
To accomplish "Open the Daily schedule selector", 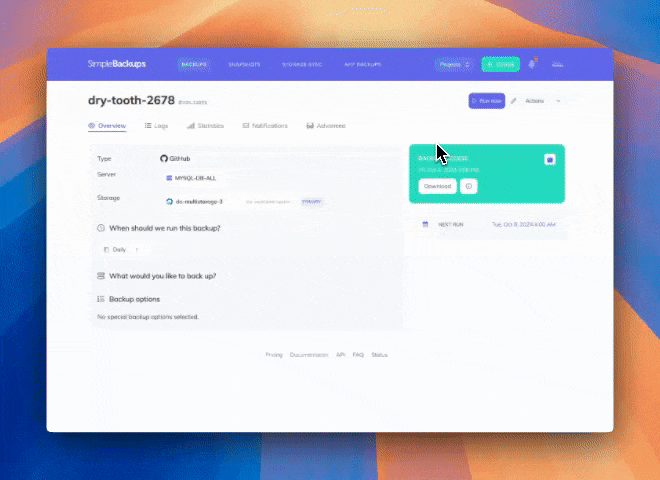I will pos(121,249).
